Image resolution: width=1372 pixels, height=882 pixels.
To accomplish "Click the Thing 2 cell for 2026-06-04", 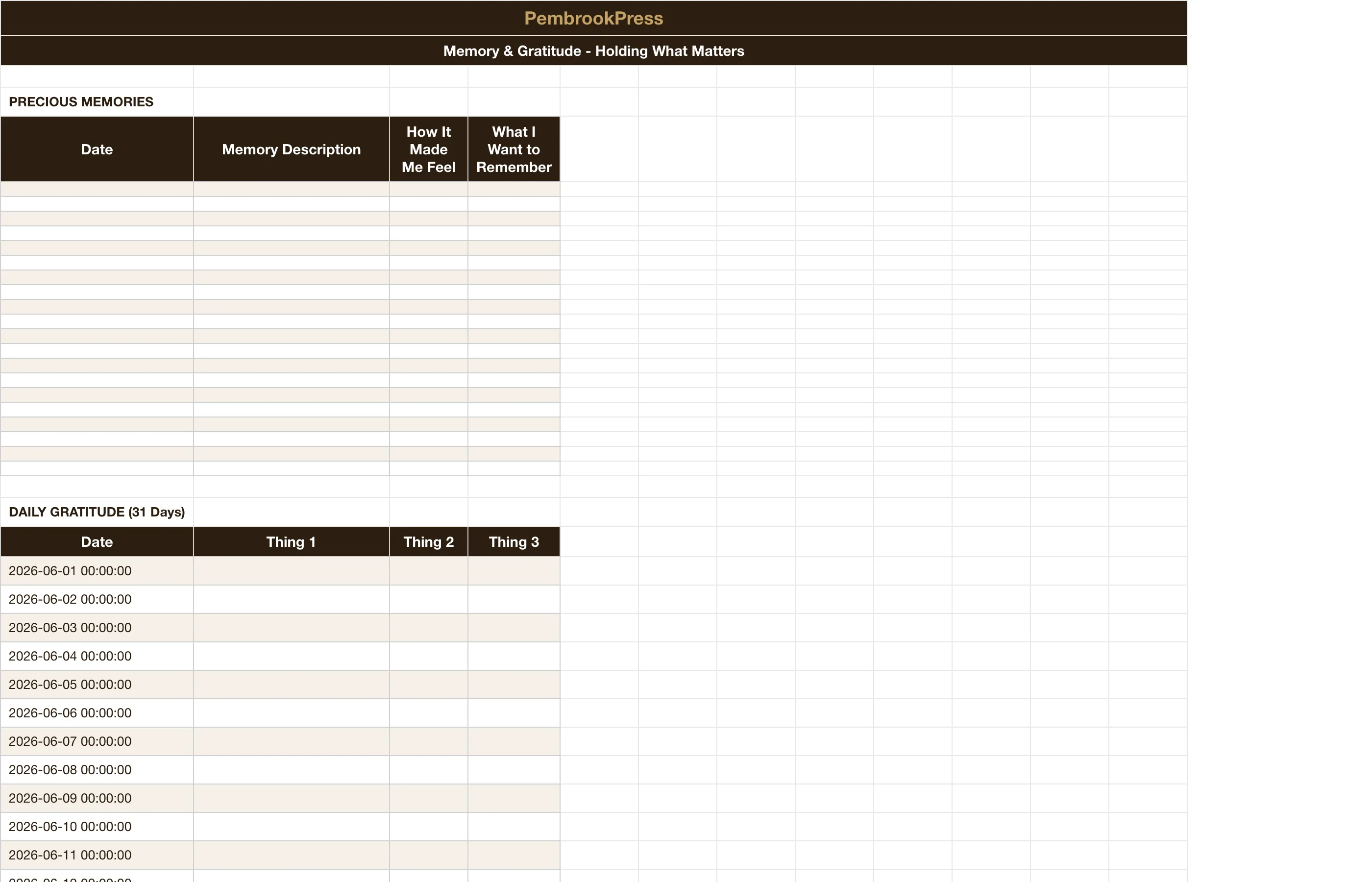I will tap(428, 656).
